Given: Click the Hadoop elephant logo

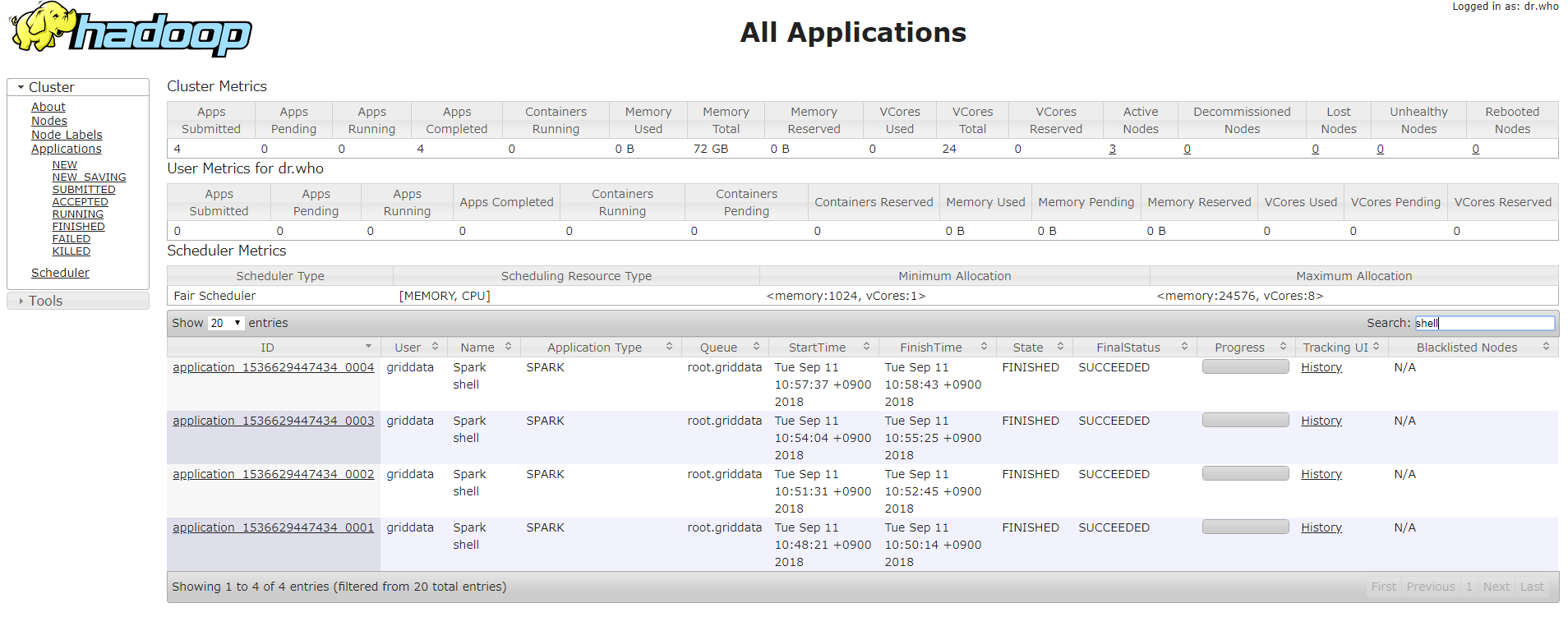Looking at the screenshot, I should (x=130, y=30).
